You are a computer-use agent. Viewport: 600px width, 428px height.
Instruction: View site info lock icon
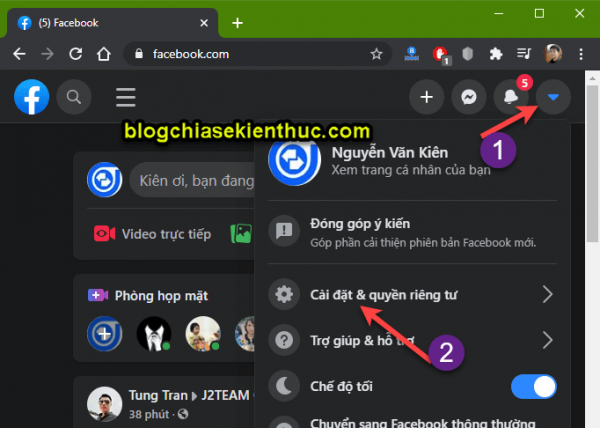pyautogui.click(x=139, y=54)
